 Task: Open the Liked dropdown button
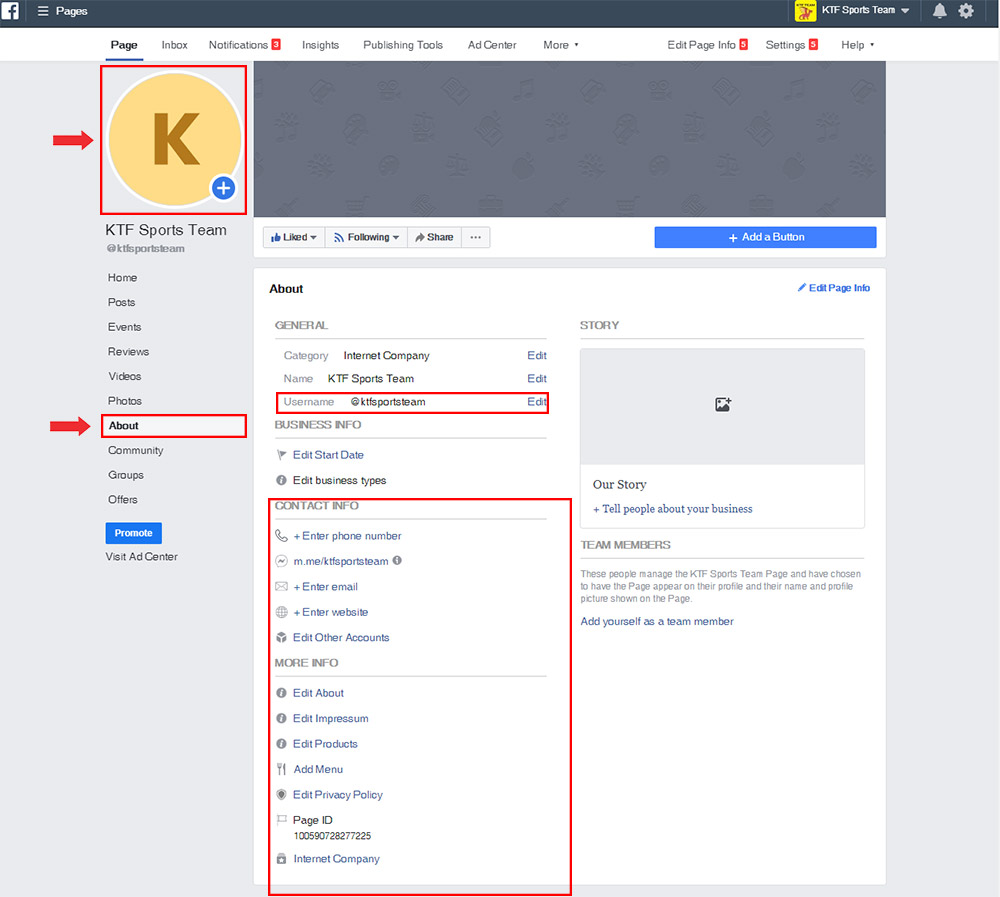point(294,237)
